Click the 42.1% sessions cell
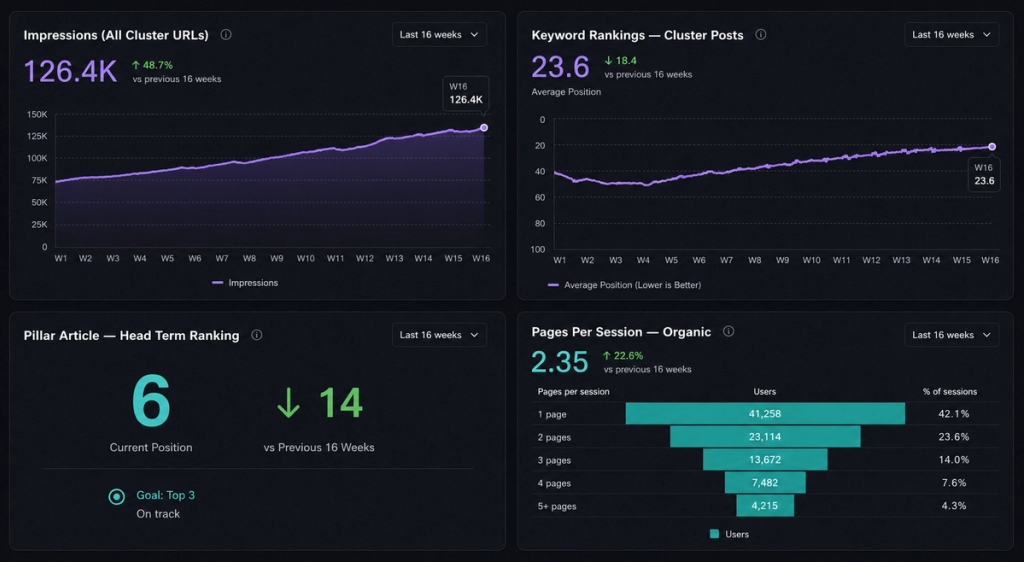 click(953, 414)
